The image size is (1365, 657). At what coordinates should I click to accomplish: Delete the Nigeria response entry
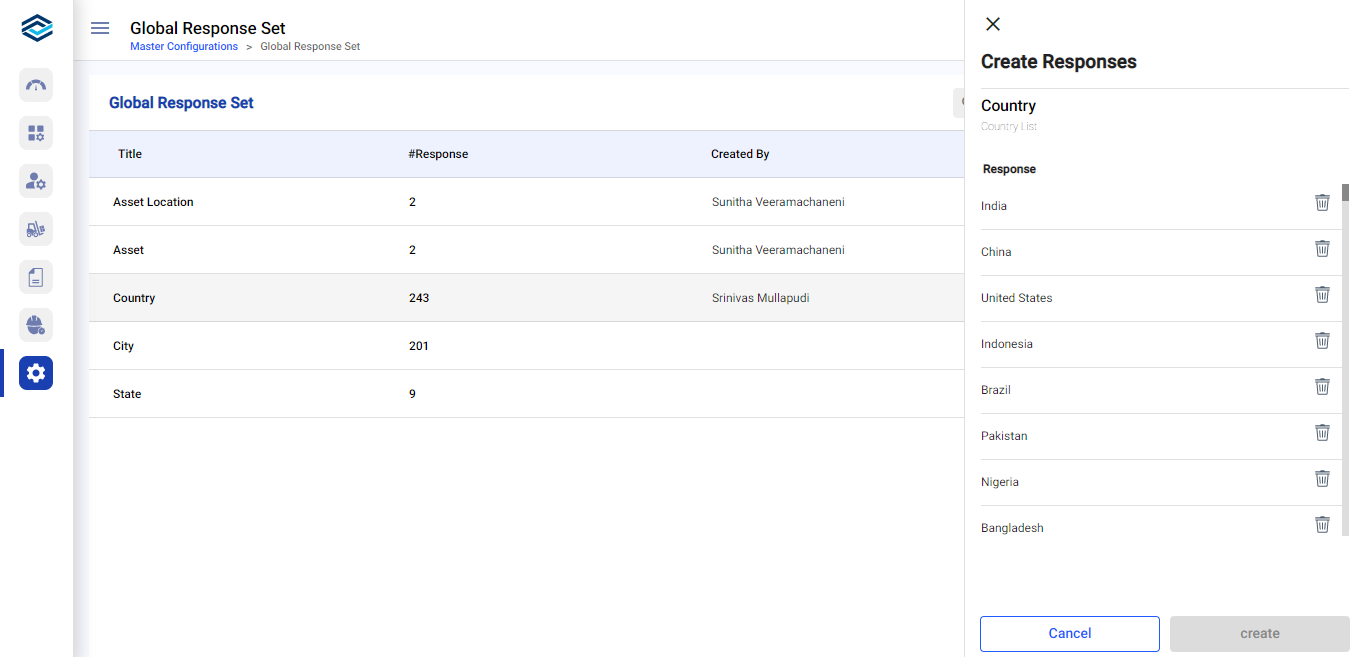(1322, 479)
